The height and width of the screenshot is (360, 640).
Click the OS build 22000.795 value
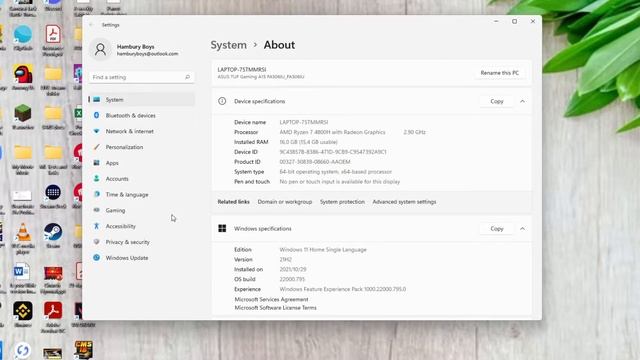[292, 279]
